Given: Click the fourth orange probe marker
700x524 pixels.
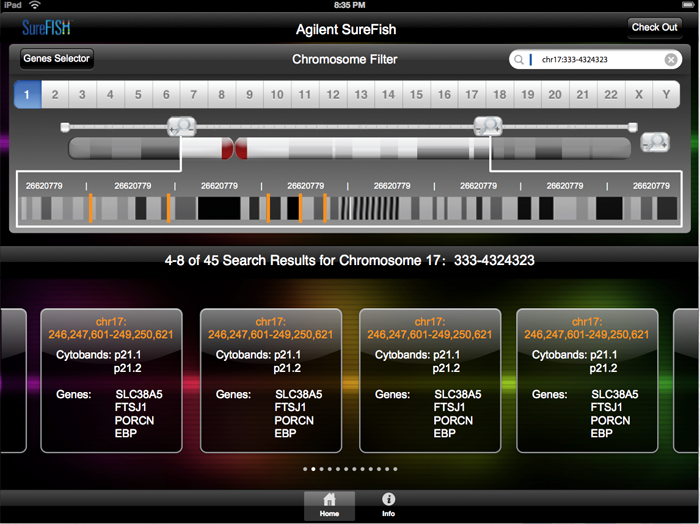Looking at the screenshot, I should 300,208.
